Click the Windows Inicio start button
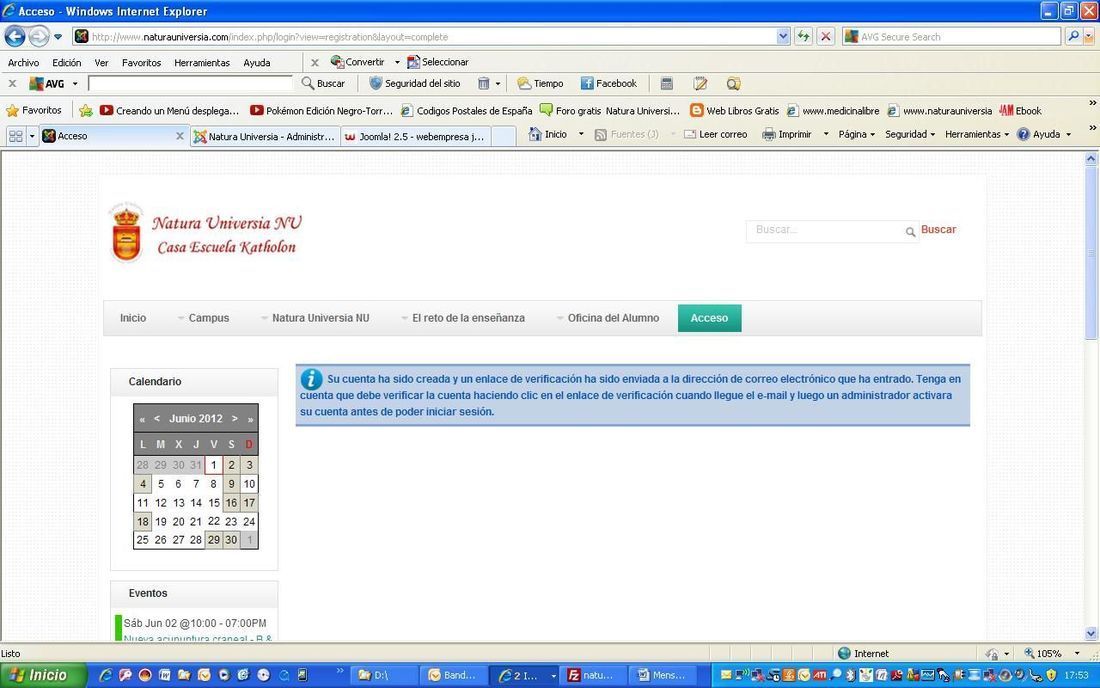Screen dimensions: 1100x688 point(43,675)
